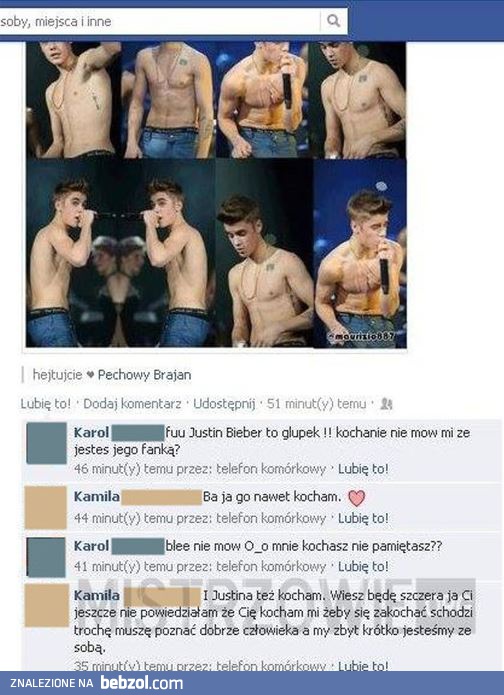Open Kamila's name in the second comment
Viewport: 504px width, 695px height.
point(97,497)
